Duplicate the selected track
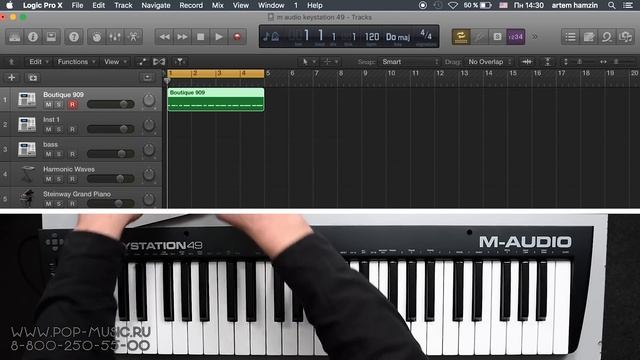Viewport: 640px width, 360px height. [33, 77]
